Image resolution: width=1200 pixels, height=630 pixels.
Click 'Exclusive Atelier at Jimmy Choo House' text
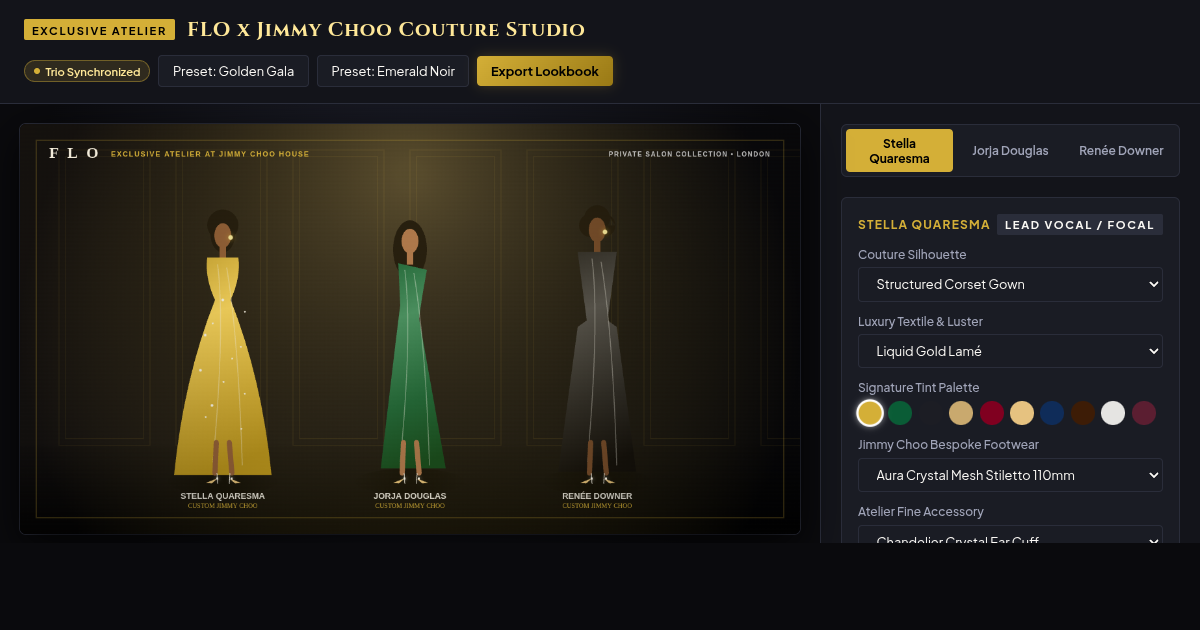click(x=210, y=154)
